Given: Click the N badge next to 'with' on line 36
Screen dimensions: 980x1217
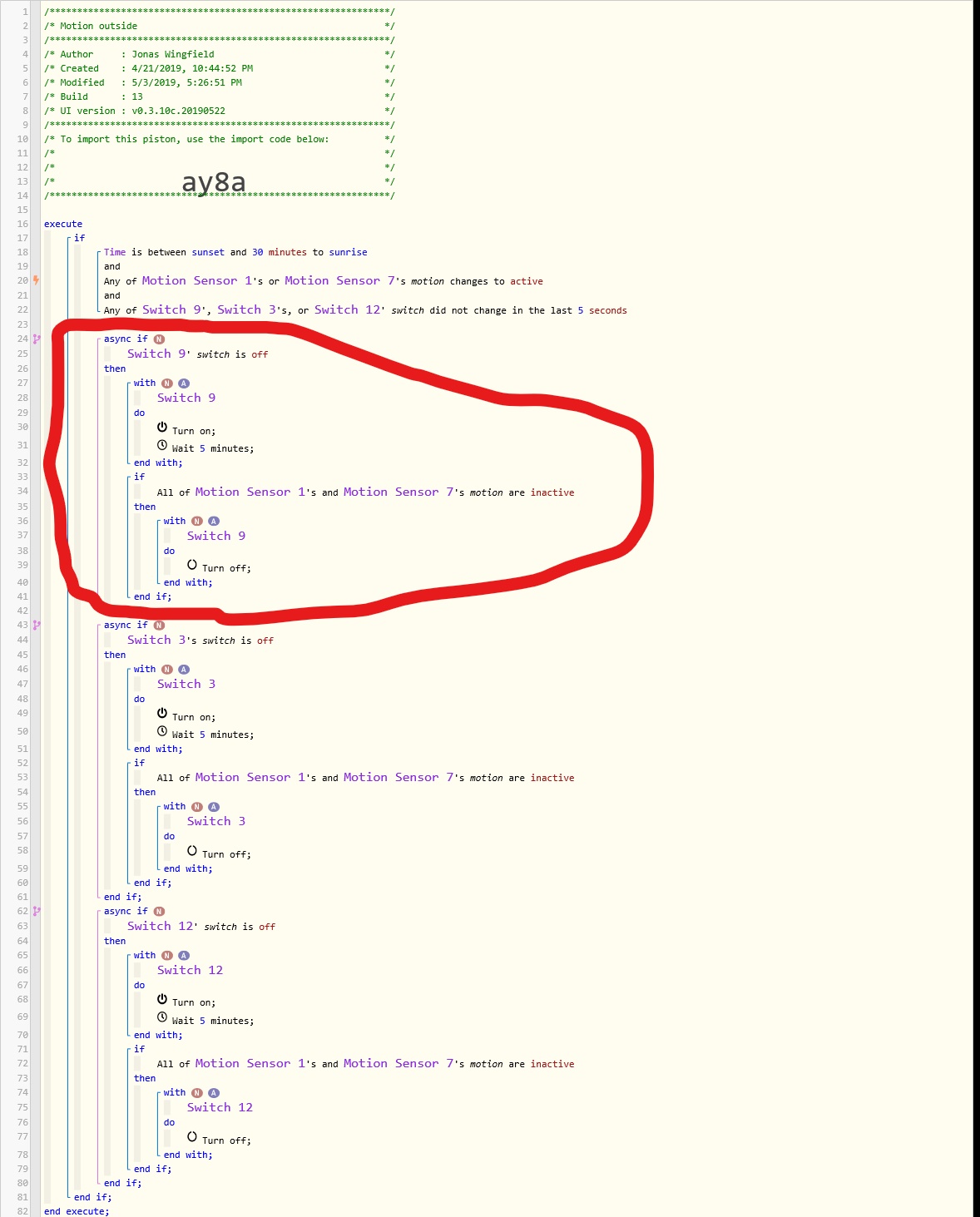Looking at the screenshot, I should [x=197, y=521].
